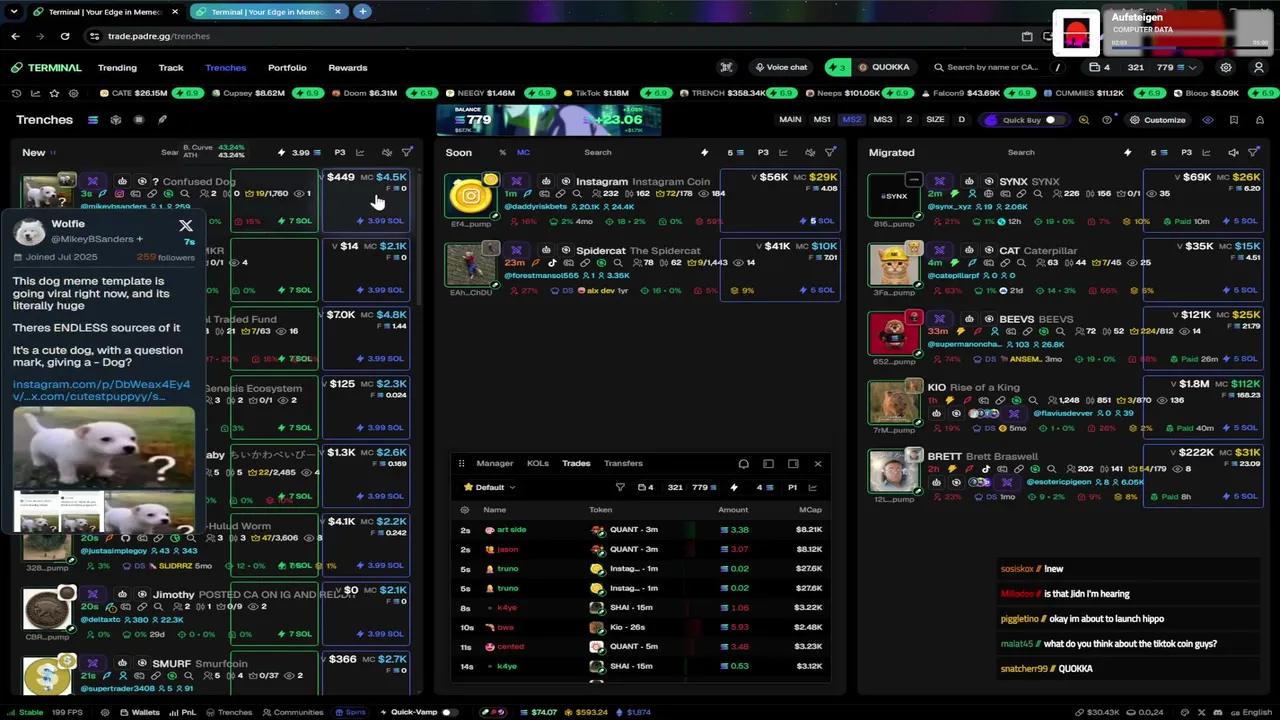Open the history icon in the ticker bar

[16, 93]
